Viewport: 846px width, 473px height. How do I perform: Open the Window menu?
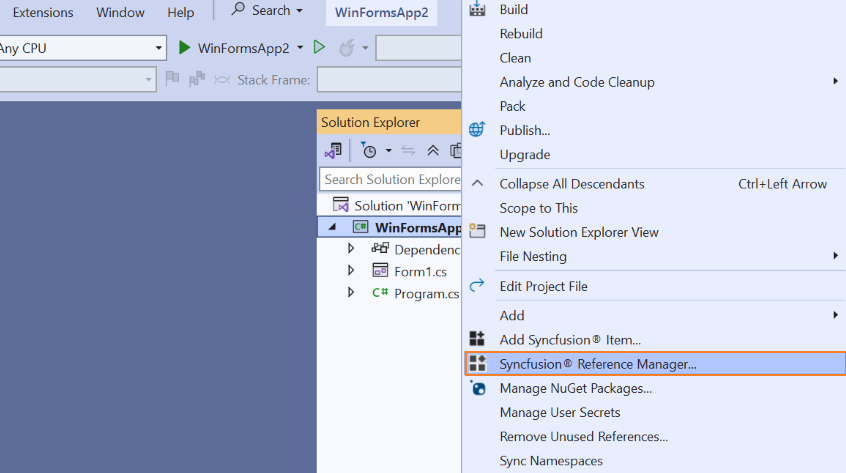coord(120,12)
